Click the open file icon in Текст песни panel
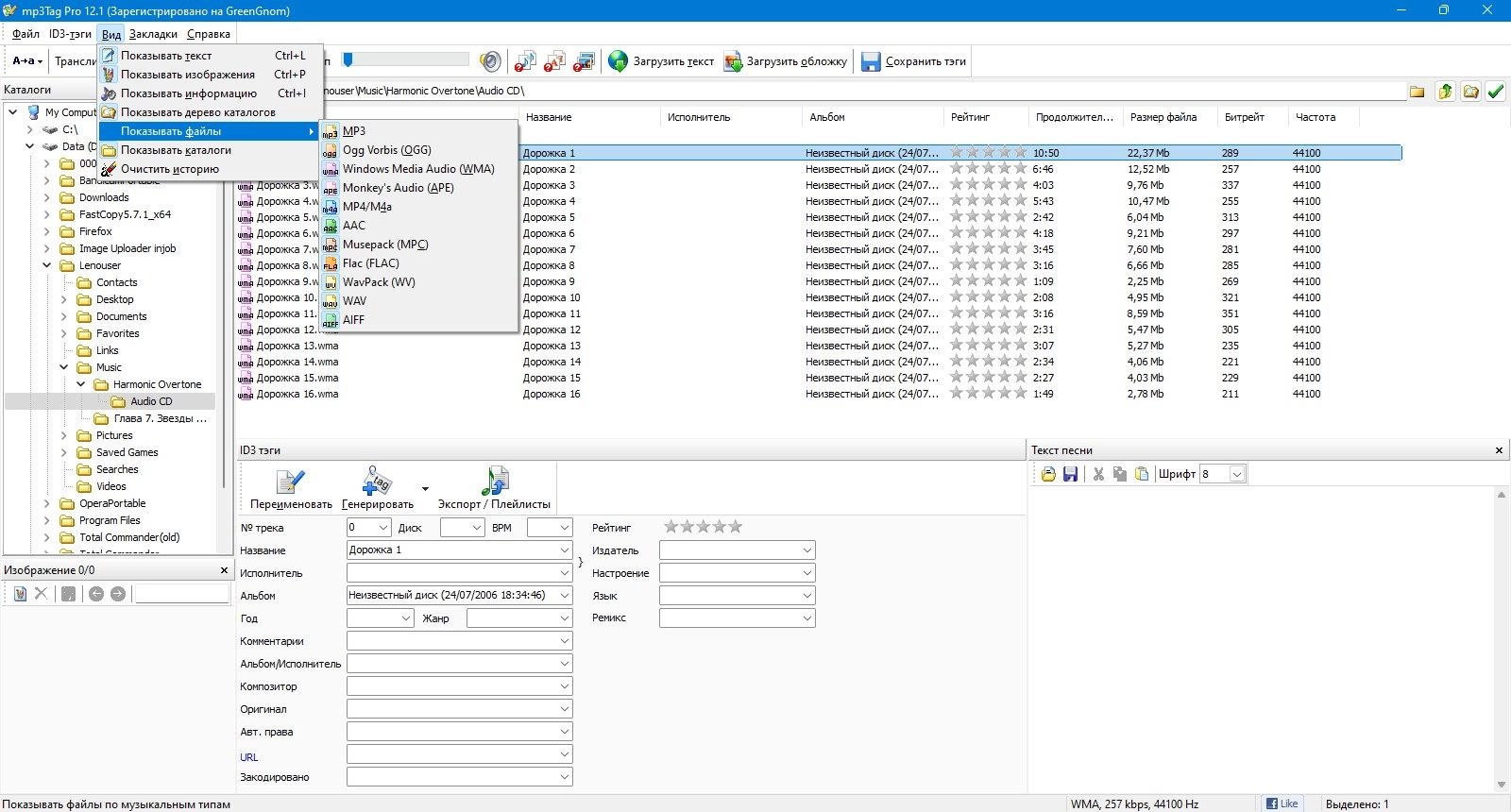1511x812 pixels. tap(1048, 474)
